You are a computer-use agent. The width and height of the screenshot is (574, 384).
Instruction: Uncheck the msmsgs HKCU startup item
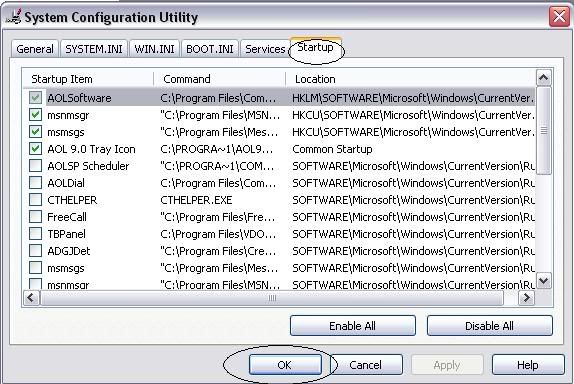coord(36,132)
